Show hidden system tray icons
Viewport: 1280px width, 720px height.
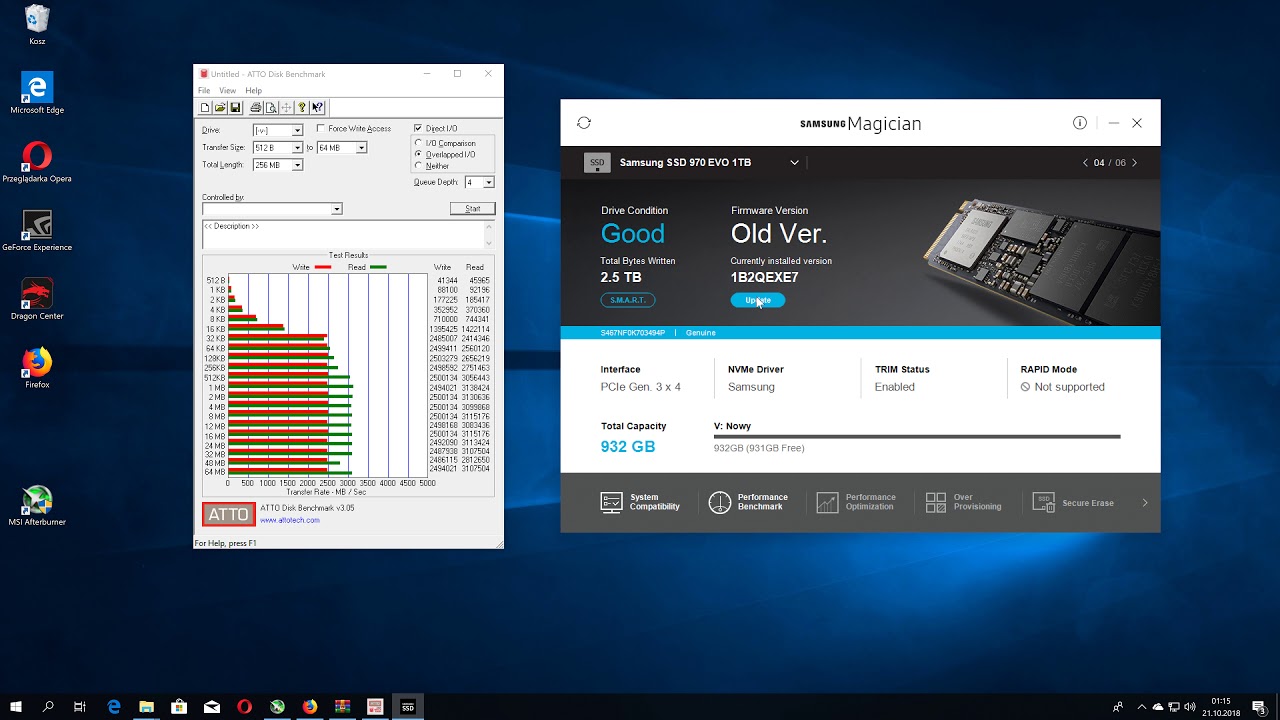1142,707
